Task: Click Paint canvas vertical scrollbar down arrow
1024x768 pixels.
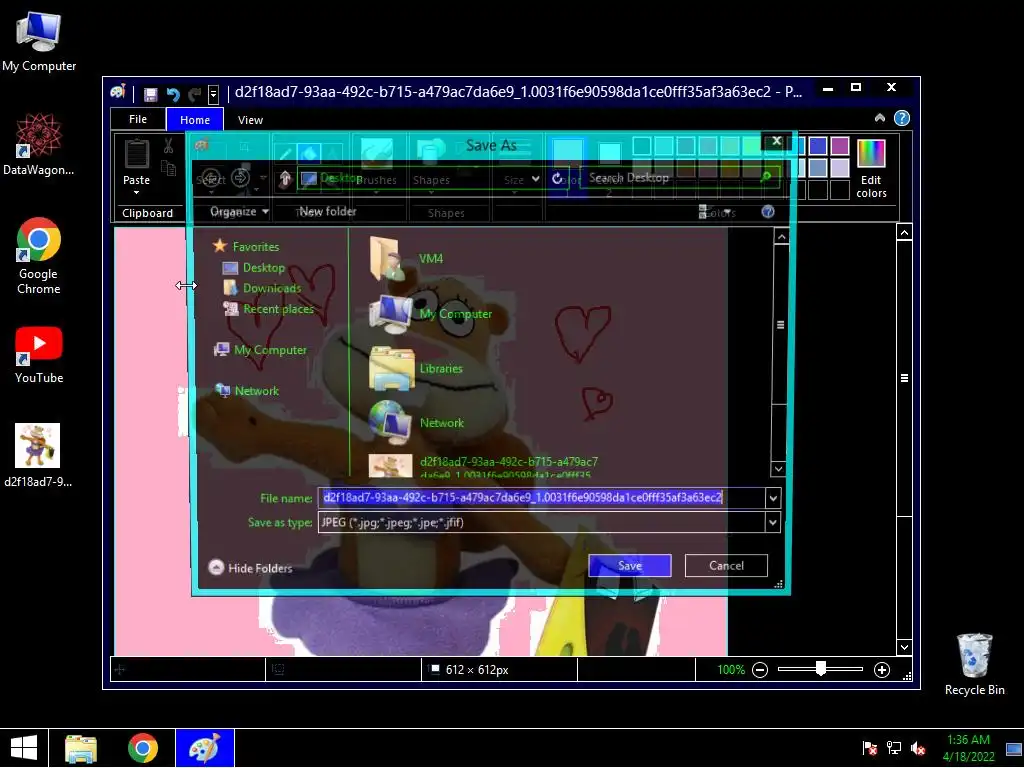Action: coord(904,647)
